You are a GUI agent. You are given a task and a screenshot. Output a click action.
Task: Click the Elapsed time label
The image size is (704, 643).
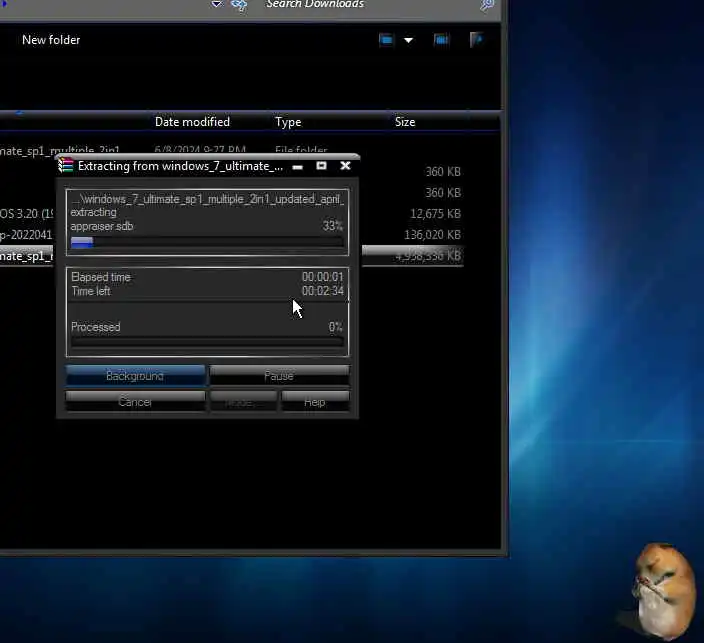coord(101,277)
